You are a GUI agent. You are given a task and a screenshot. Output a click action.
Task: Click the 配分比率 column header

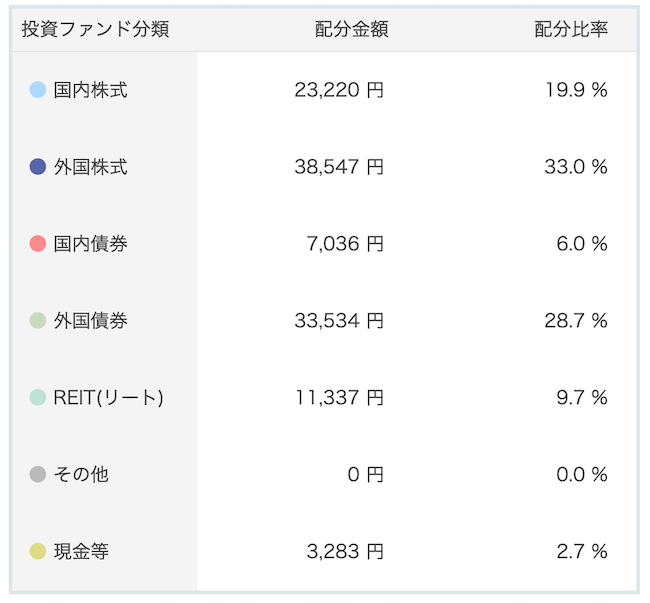click(x=571, y=29)
